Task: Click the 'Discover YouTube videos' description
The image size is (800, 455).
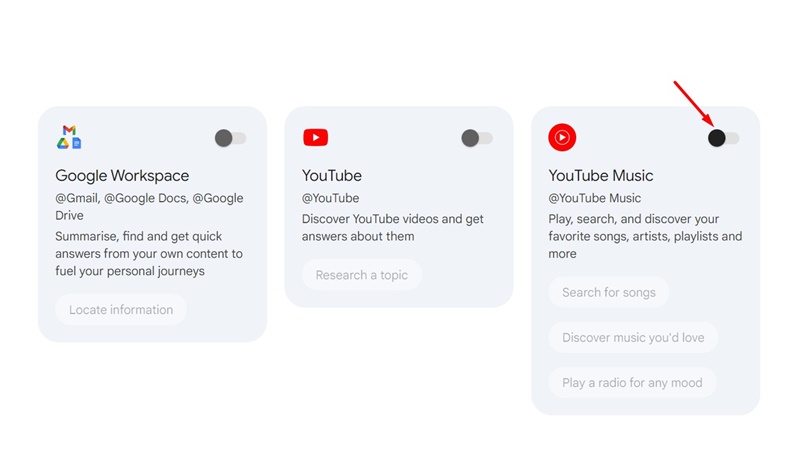Action: pyautogui.click(x=392, y=228)
